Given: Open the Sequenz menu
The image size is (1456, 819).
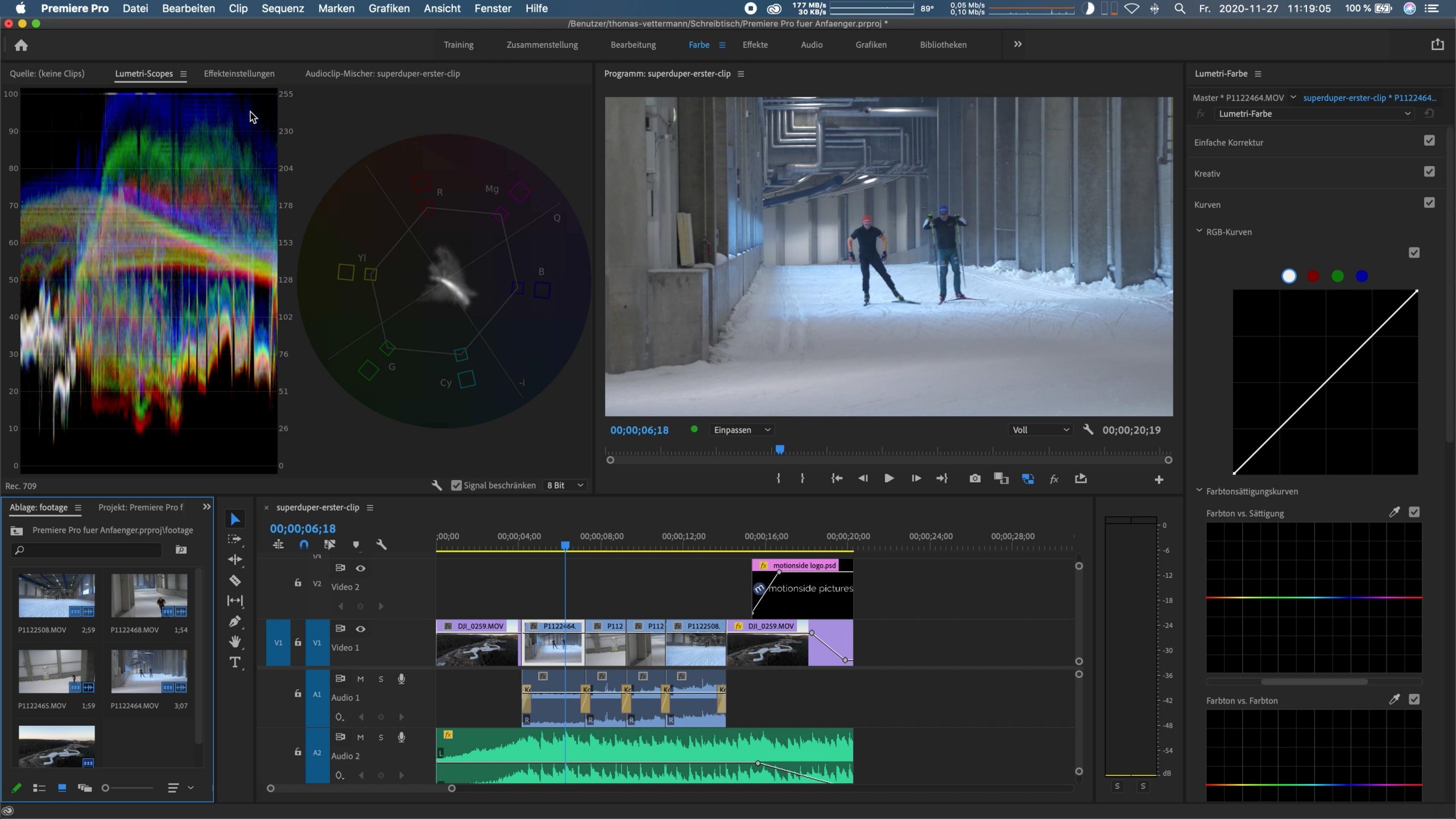Looking at the screenshot, I should point(283,9).
